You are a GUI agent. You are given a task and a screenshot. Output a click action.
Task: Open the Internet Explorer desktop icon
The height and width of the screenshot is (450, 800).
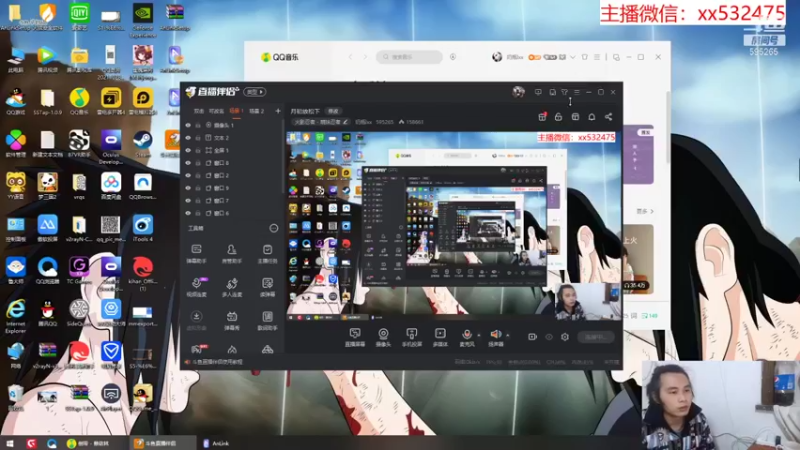coord(16,316)
